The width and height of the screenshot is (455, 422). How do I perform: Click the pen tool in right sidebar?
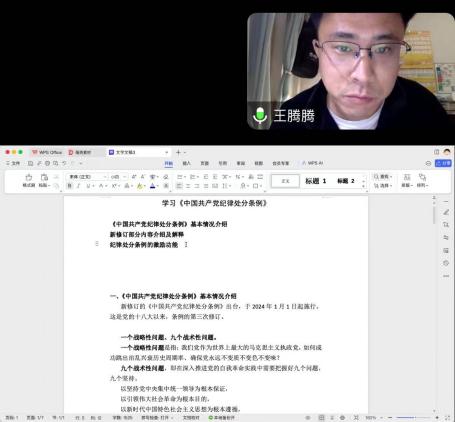click(446, 212)
